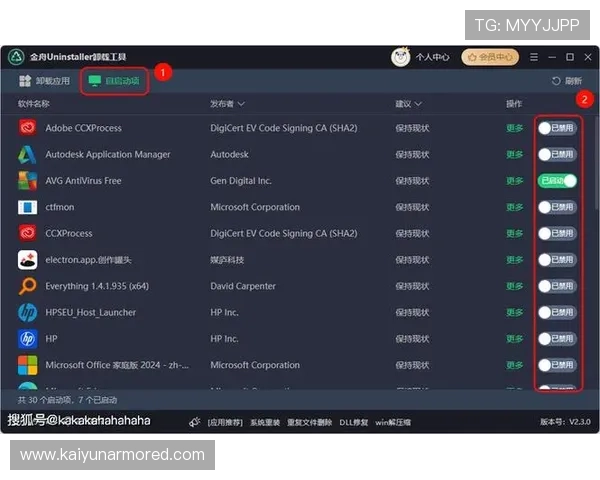Click 更多 for Autodesk Application Manager

click(514, 154)
